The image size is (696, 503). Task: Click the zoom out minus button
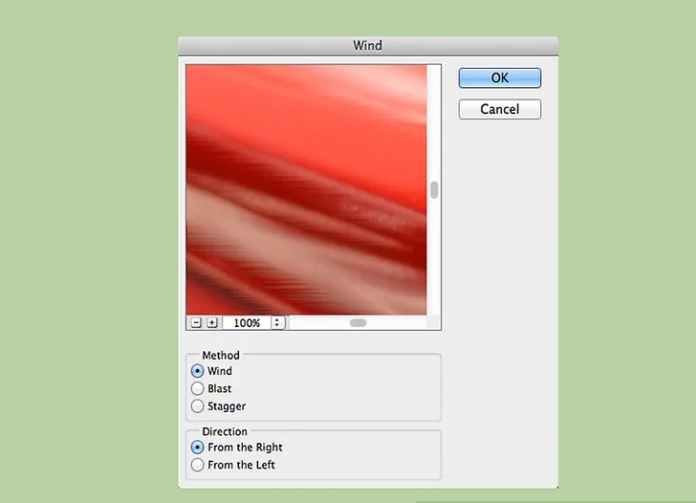196,323
